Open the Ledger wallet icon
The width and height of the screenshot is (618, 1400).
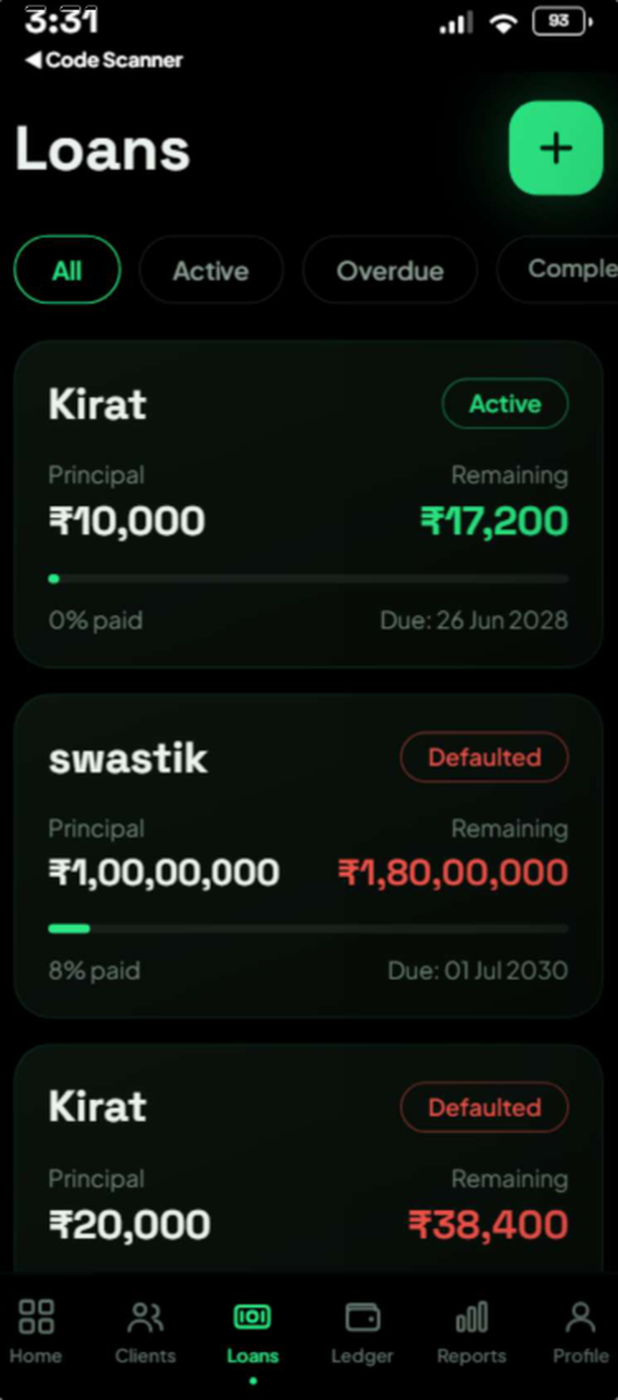click(362, 1317)
